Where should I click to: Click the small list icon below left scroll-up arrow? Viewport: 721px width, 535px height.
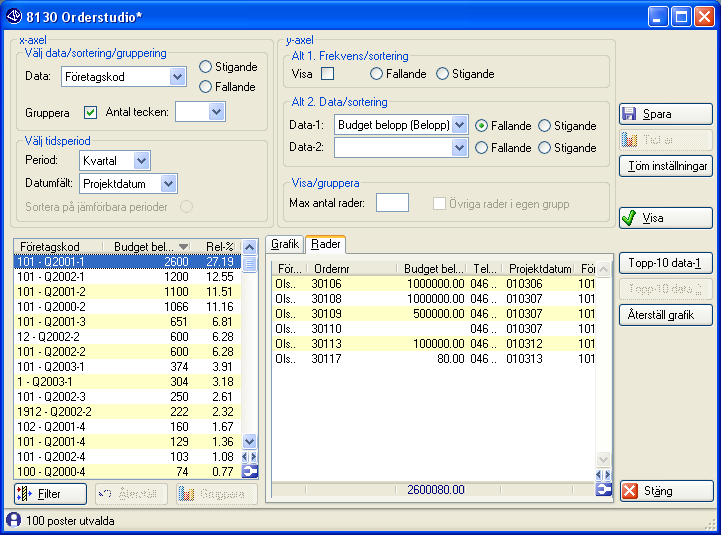pos(249,264)
